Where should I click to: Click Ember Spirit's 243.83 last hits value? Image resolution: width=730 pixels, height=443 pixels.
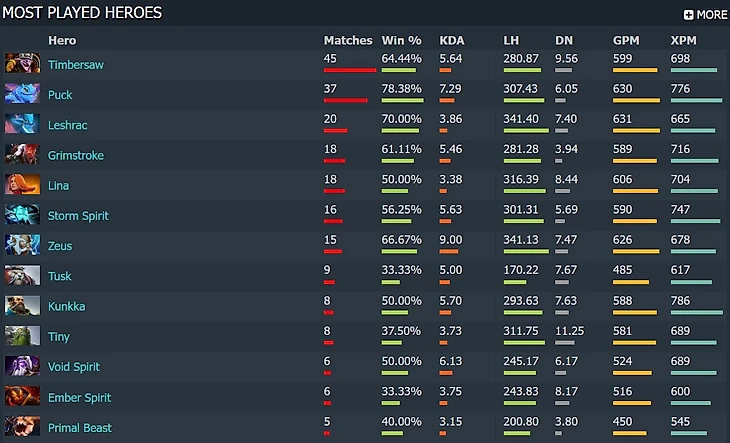tap(521, 391)
